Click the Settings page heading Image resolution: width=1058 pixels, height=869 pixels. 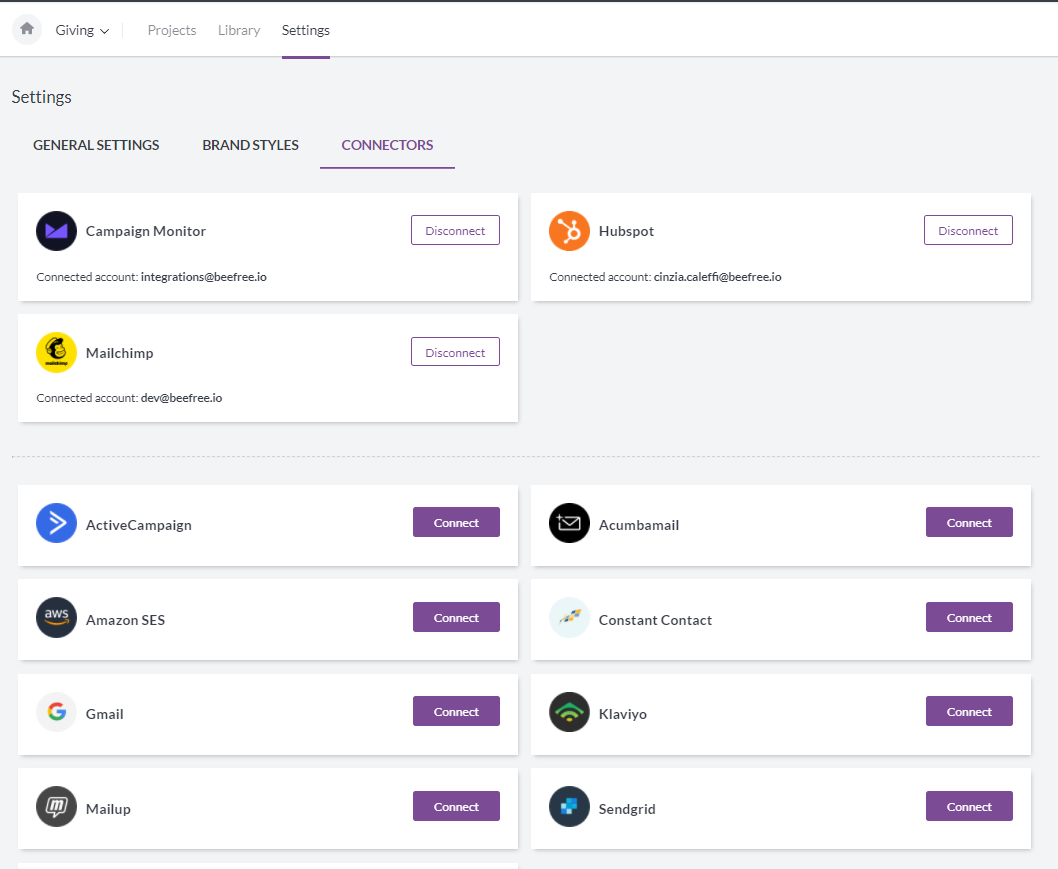pos(41,96)
